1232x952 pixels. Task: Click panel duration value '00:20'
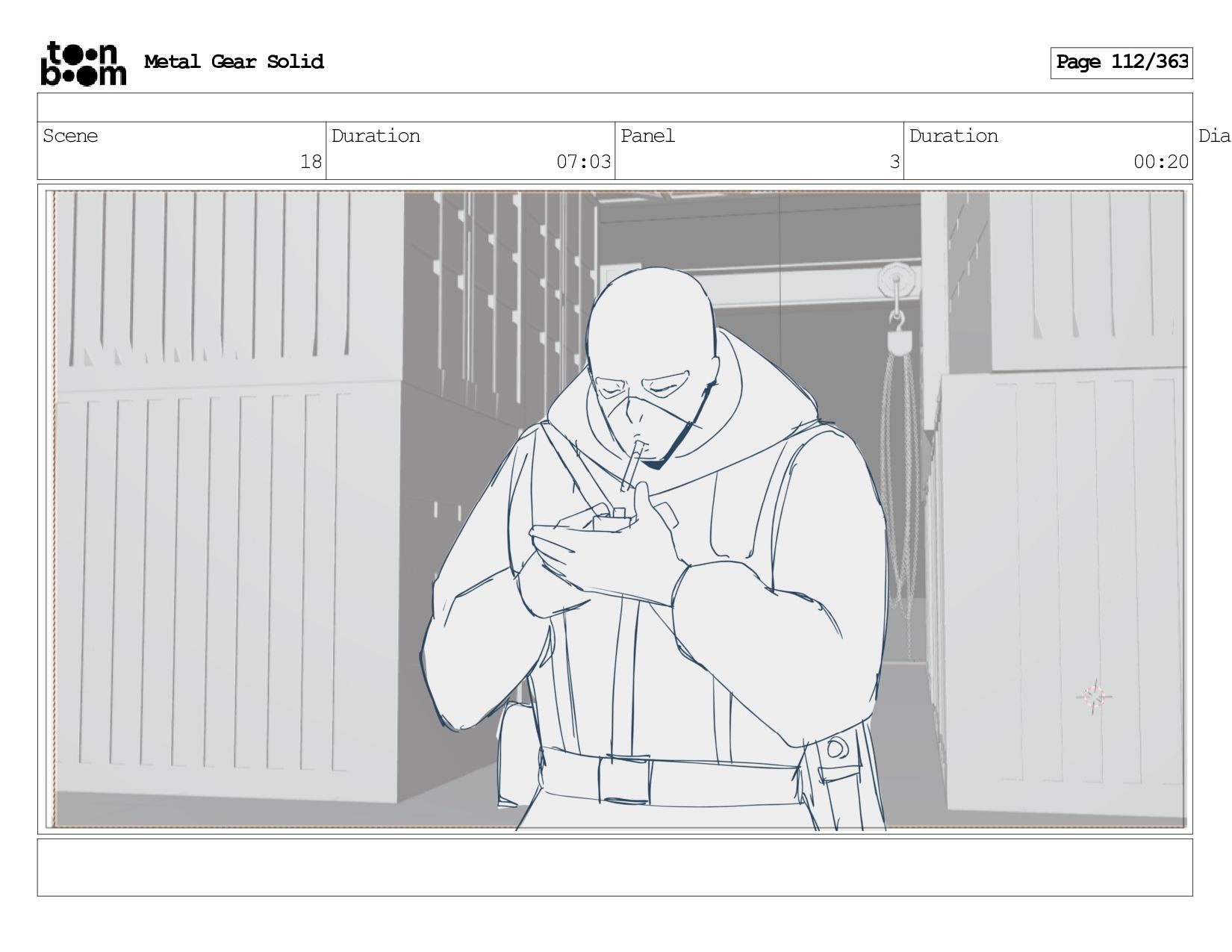1160,161
